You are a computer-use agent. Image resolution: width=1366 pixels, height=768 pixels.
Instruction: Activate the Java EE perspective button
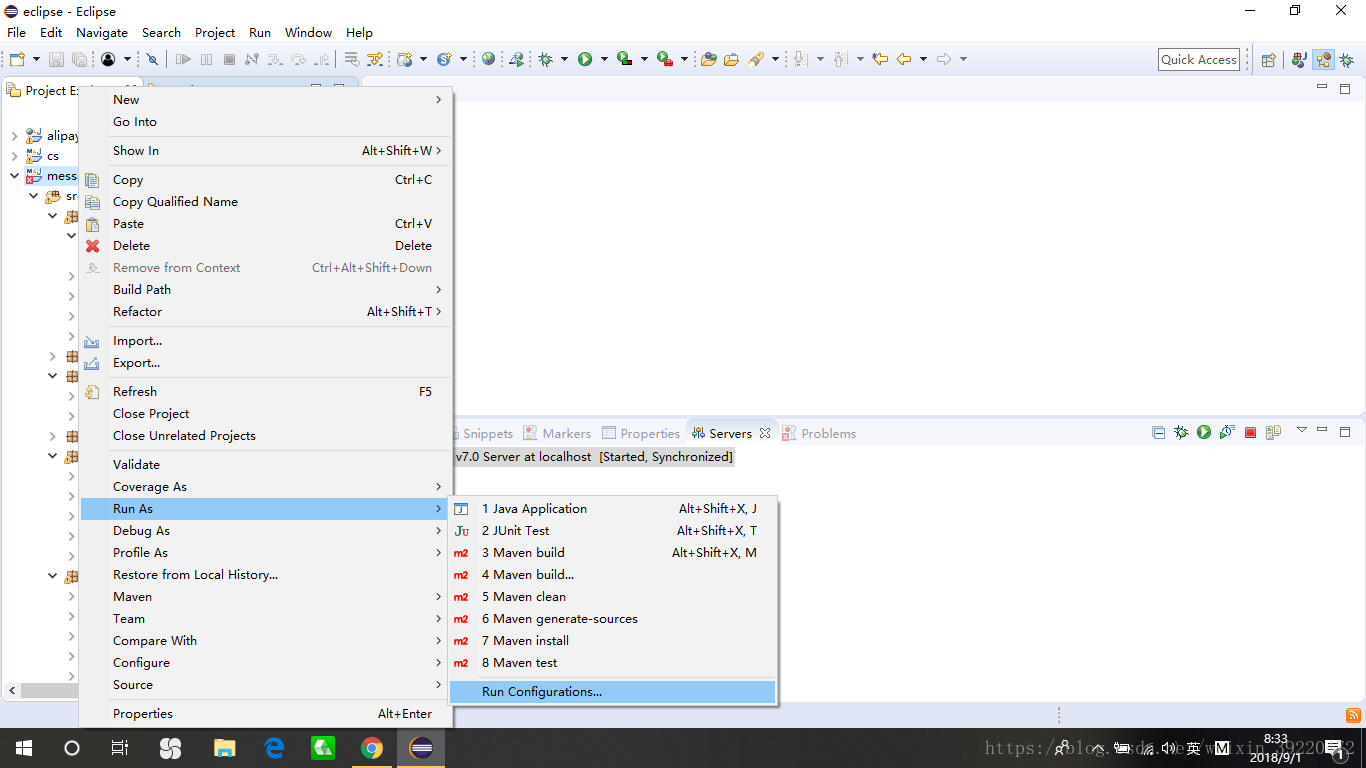pos(1323,59)
